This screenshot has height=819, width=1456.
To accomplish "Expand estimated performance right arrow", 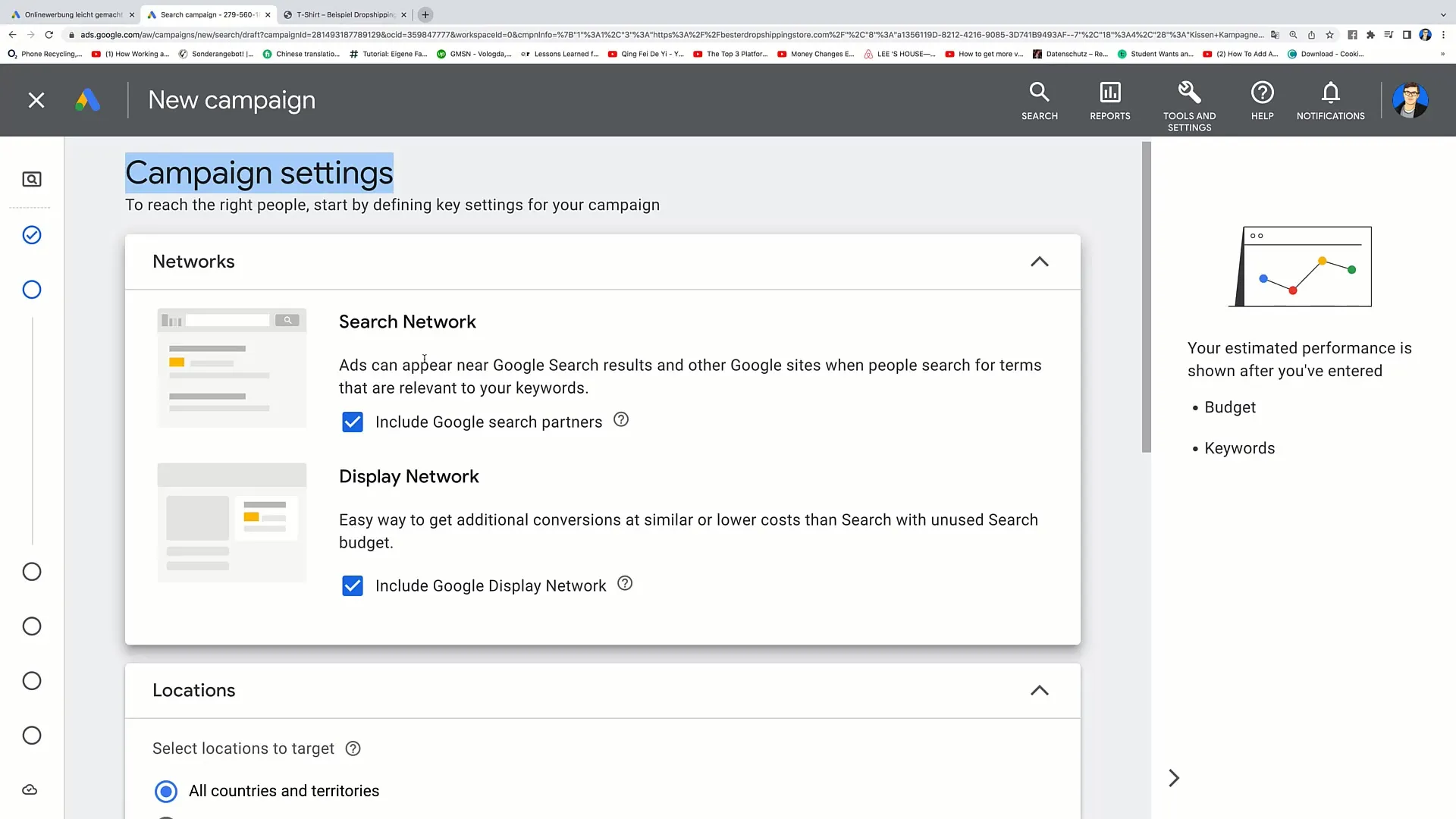I will 1172,778.
